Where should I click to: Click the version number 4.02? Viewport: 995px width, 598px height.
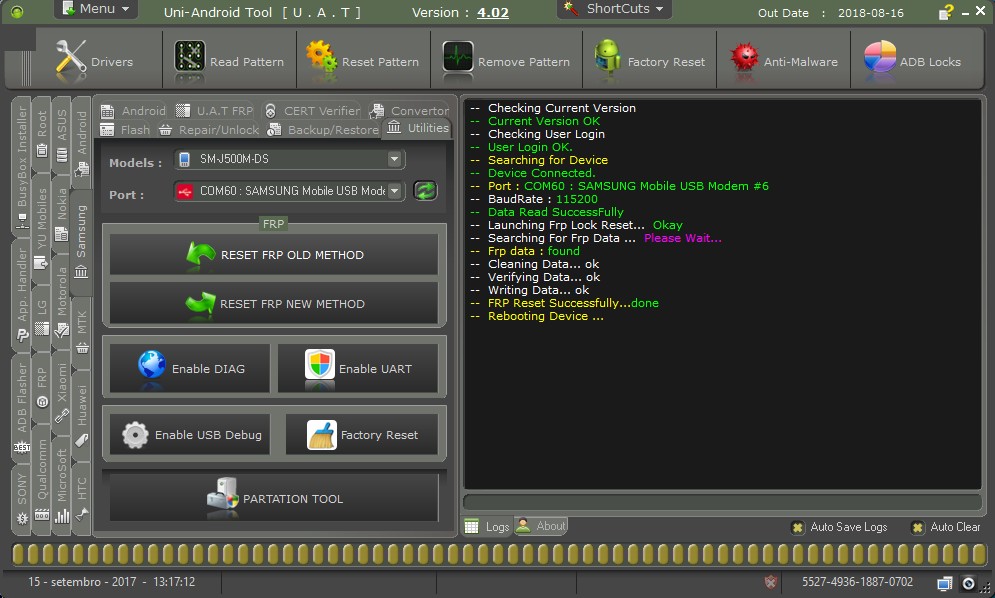point(493,13)
